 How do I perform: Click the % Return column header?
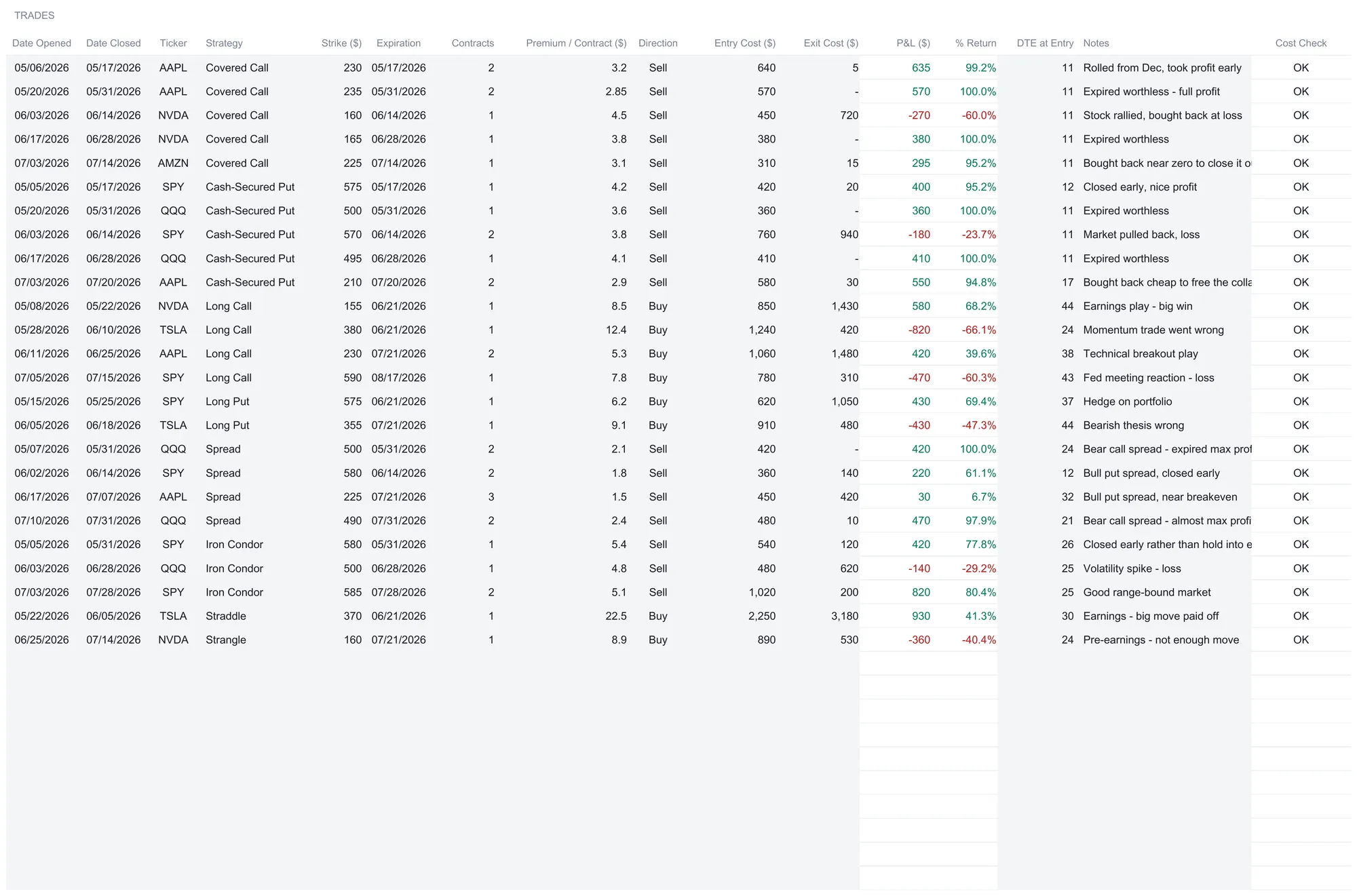975,43
